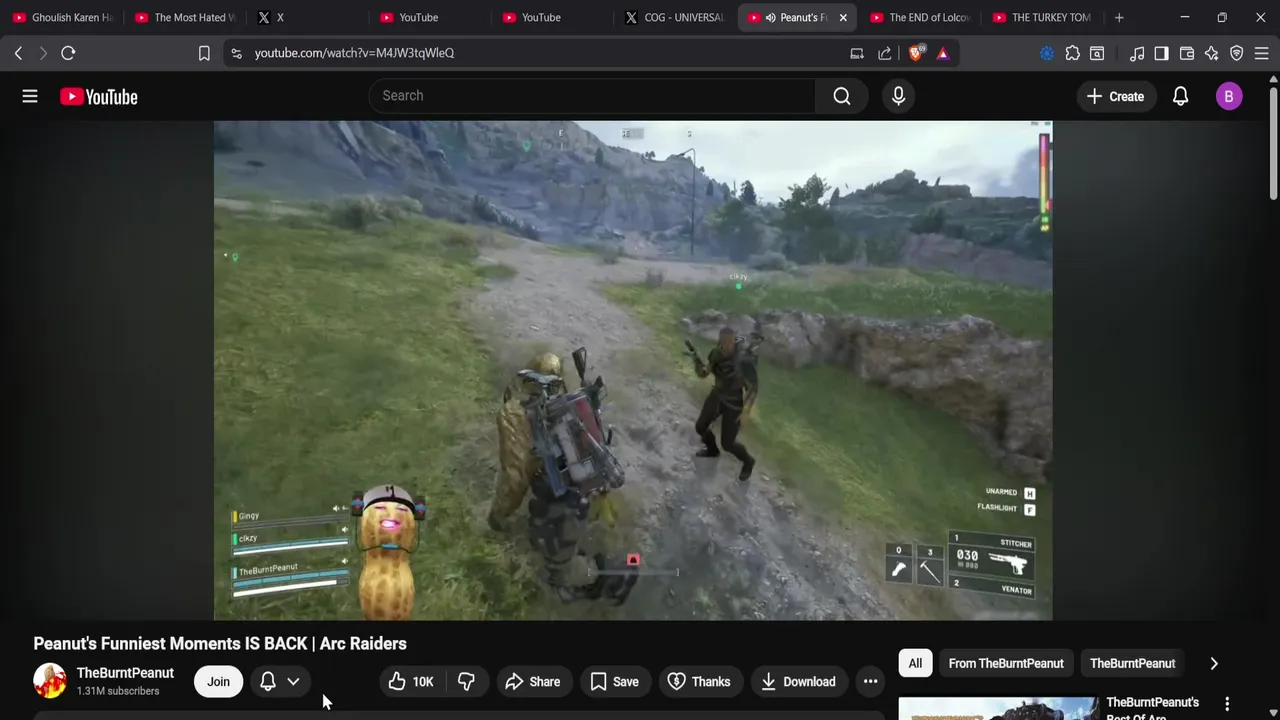Open subscription notification bell dropdown
The height and width of the screenshot is (720, 1280).
coord(280,682)
